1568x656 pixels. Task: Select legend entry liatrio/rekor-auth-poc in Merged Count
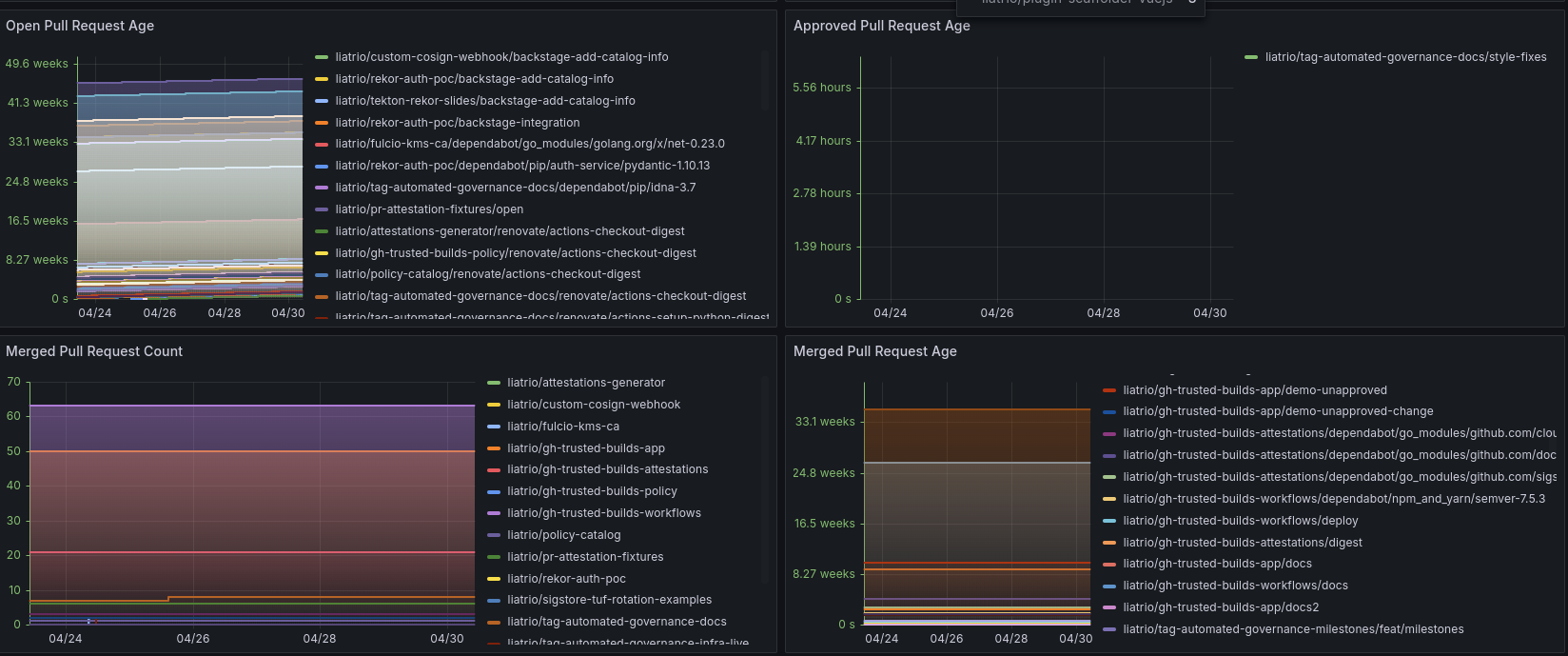tap(566, 579)
